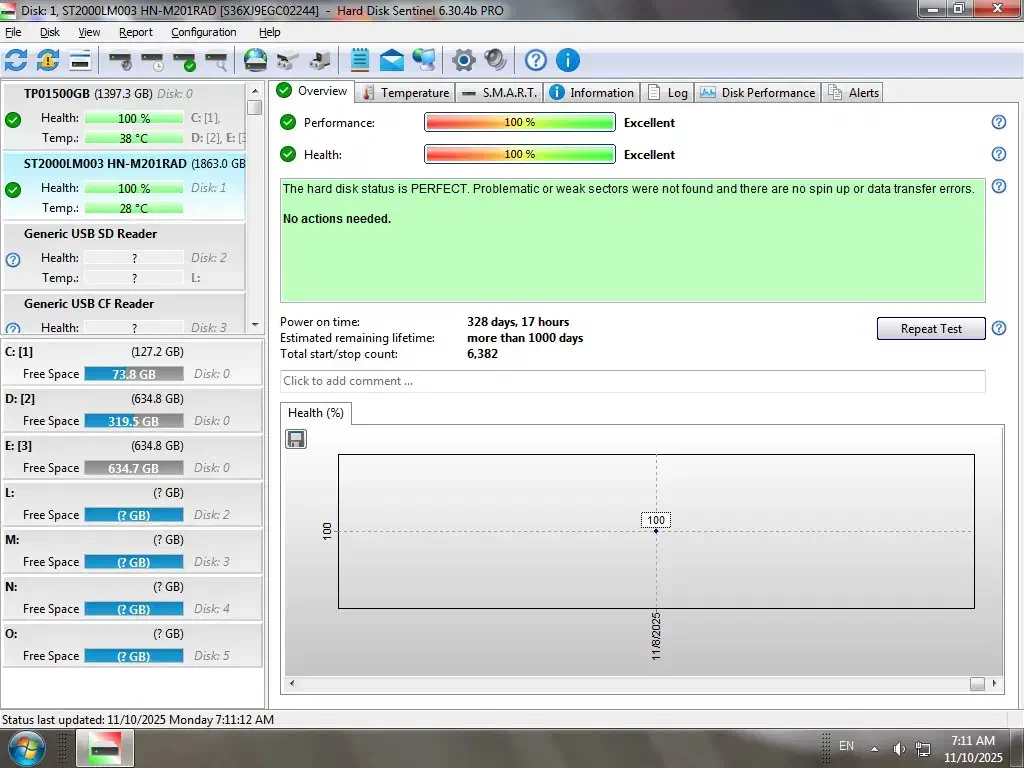
Task: Switch to the S.M.A.R.T. tab
Action: (x=499, y=92)
